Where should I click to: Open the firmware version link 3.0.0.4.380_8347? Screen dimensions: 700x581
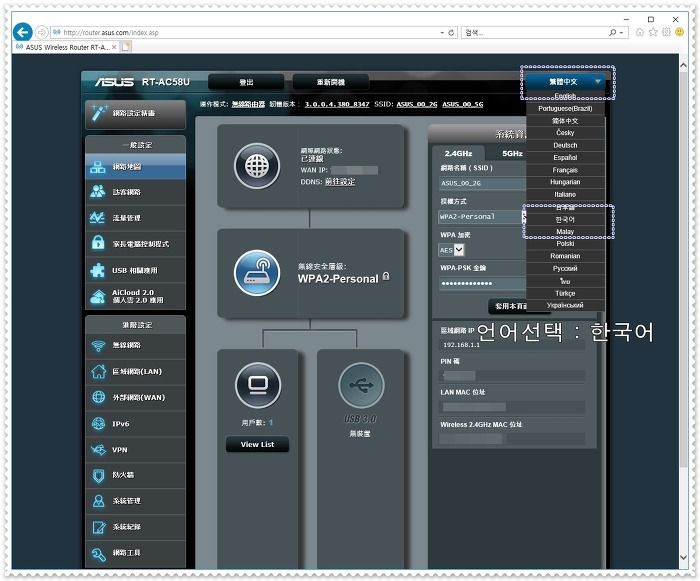pos(337,104)
